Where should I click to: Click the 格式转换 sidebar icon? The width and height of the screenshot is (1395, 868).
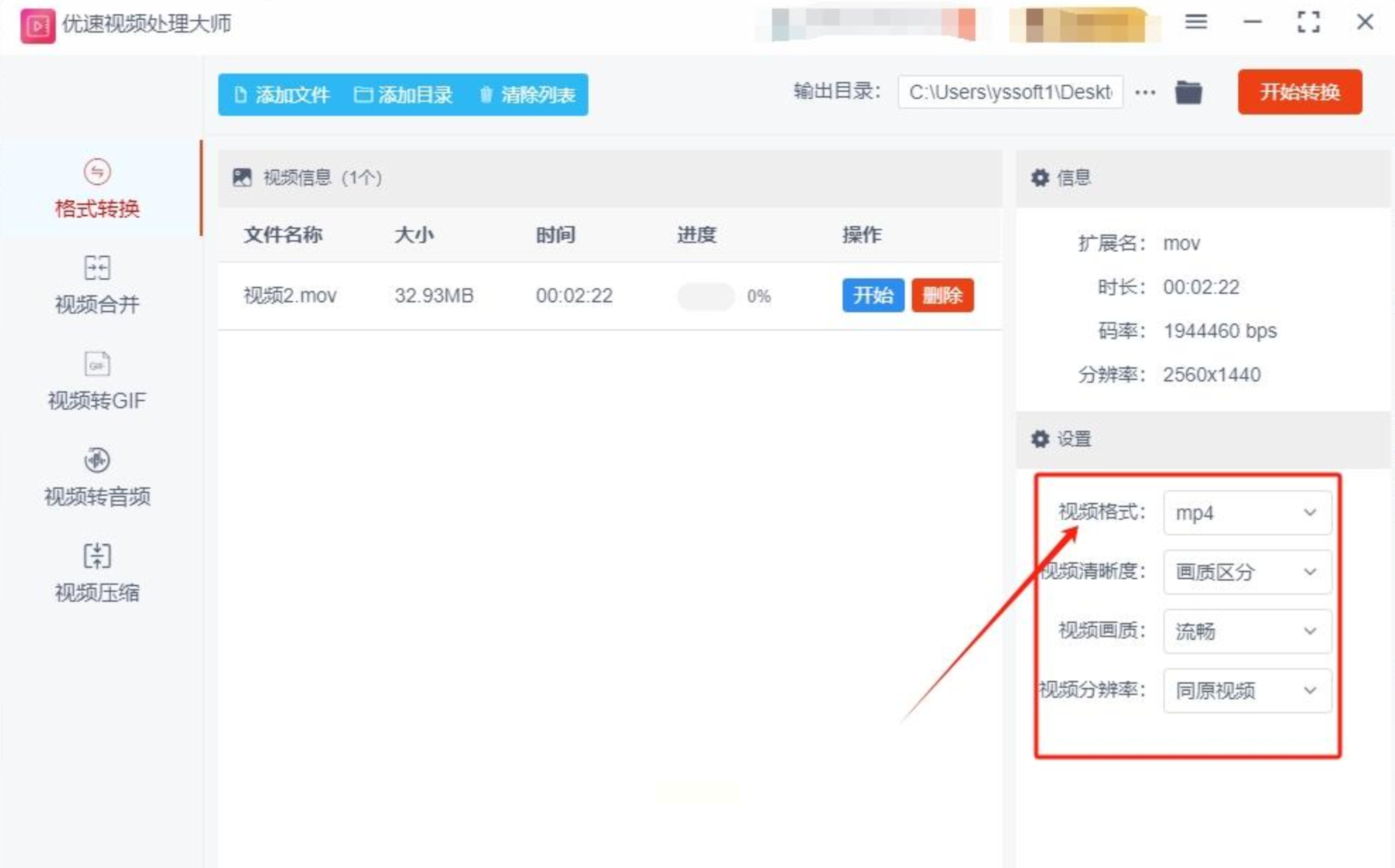[x=97, y=172]
